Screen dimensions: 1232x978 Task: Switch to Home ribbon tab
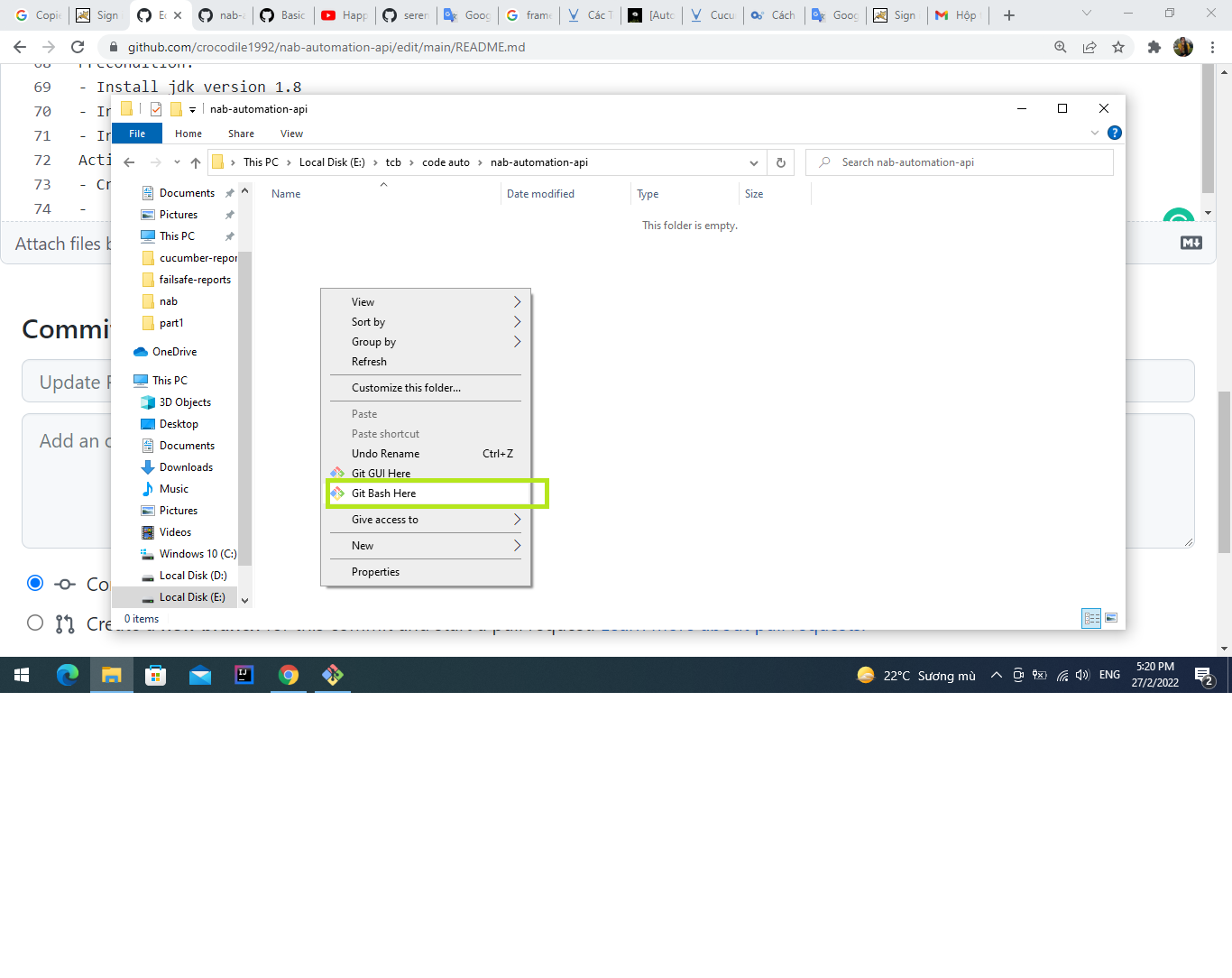coord(188,134)
